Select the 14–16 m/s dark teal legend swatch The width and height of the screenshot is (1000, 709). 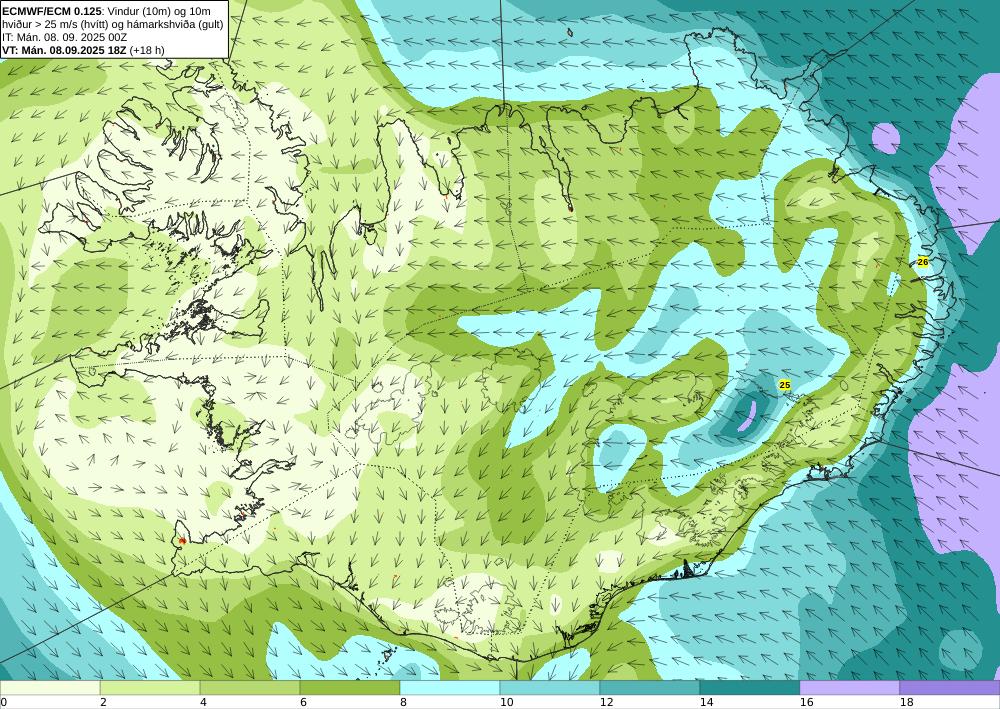click(x=750, y=688)
